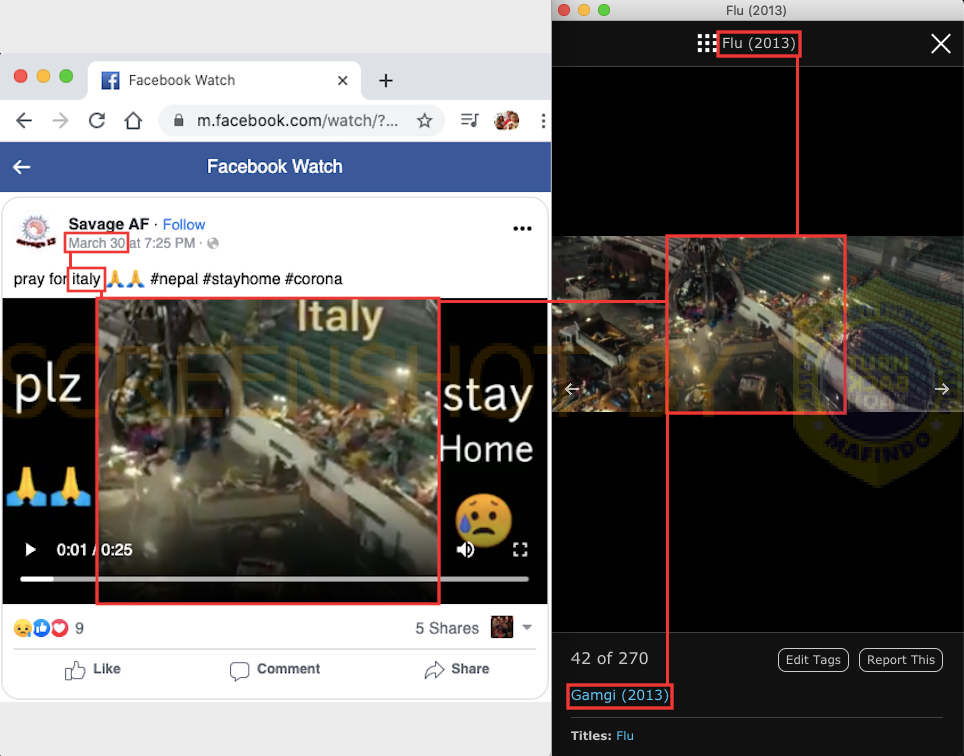Screen dimensions: 964x756
Task: Go to browser home page icon
Action: point(133,121)
